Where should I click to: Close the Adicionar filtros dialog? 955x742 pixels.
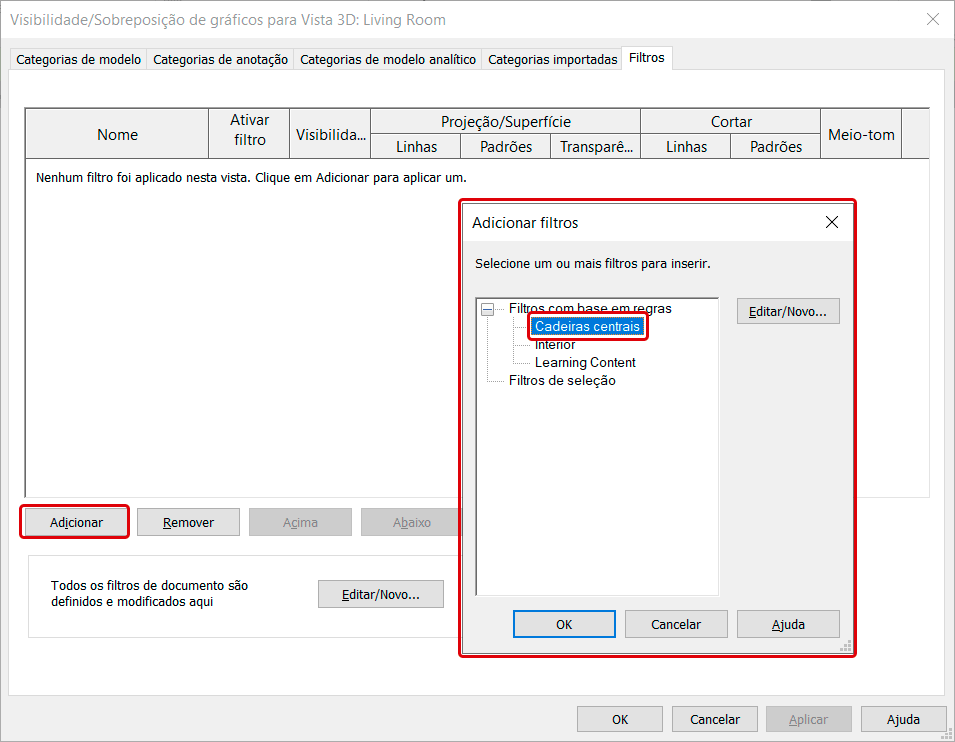831,223
